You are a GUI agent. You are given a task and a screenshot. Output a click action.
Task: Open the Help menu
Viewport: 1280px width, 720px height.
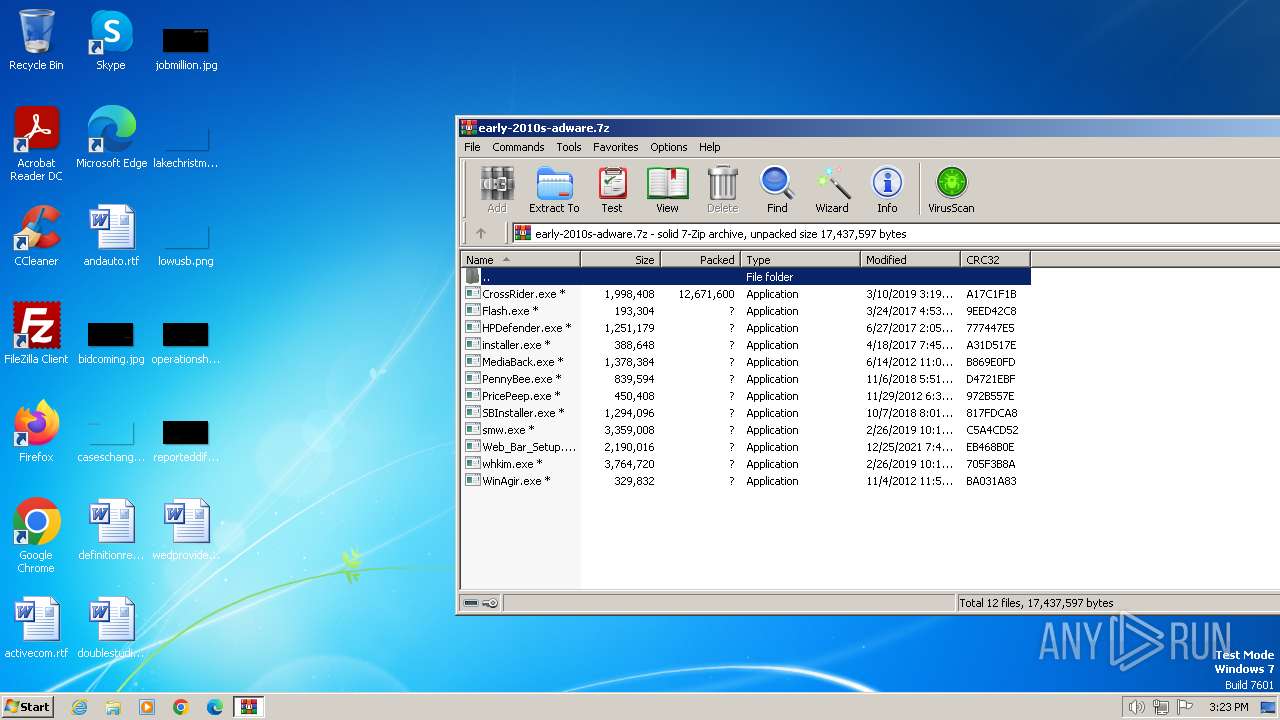coord(710,147)
